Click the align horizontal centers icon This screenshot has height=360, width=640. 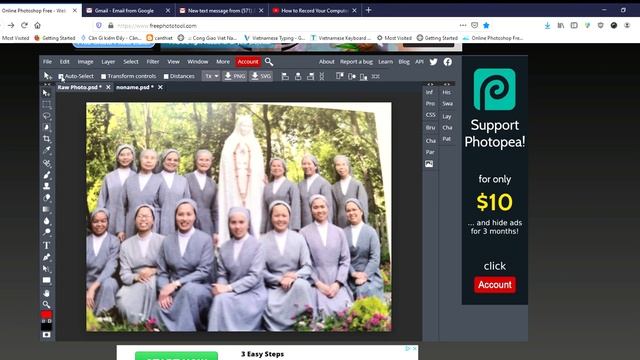click(298, 76)
